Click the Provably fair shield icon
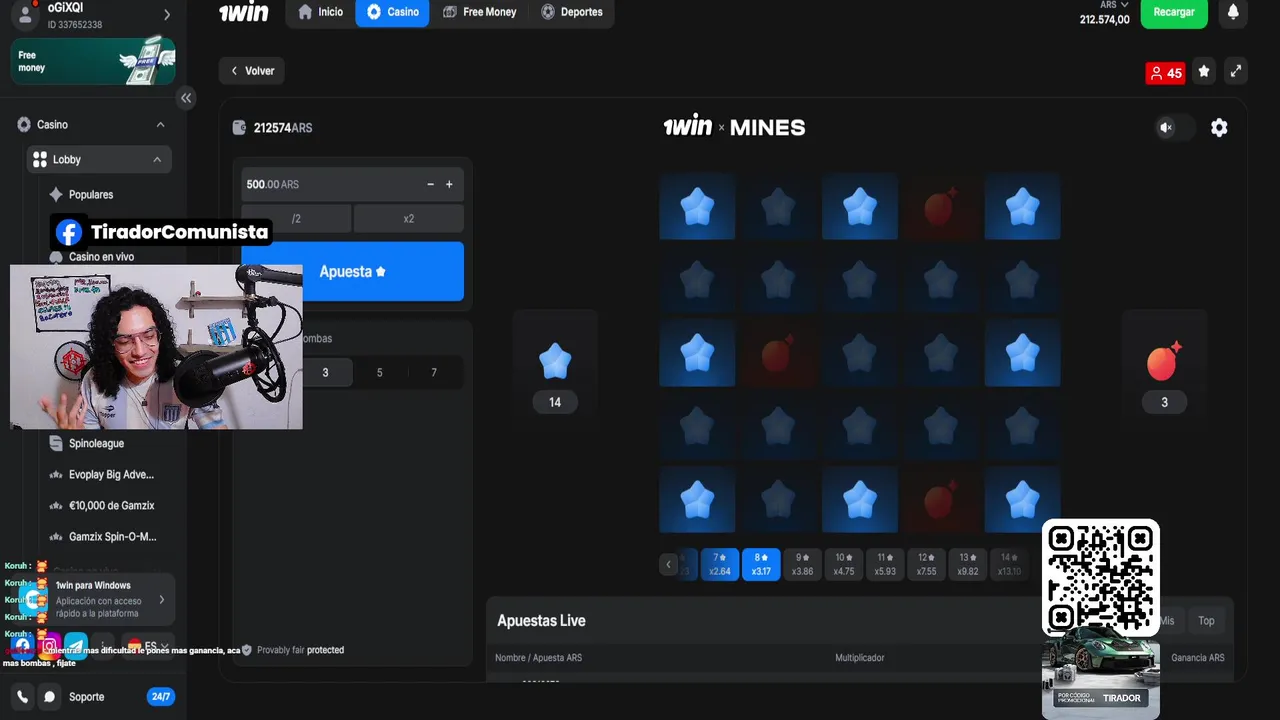1280x720 pixels. 247,650
